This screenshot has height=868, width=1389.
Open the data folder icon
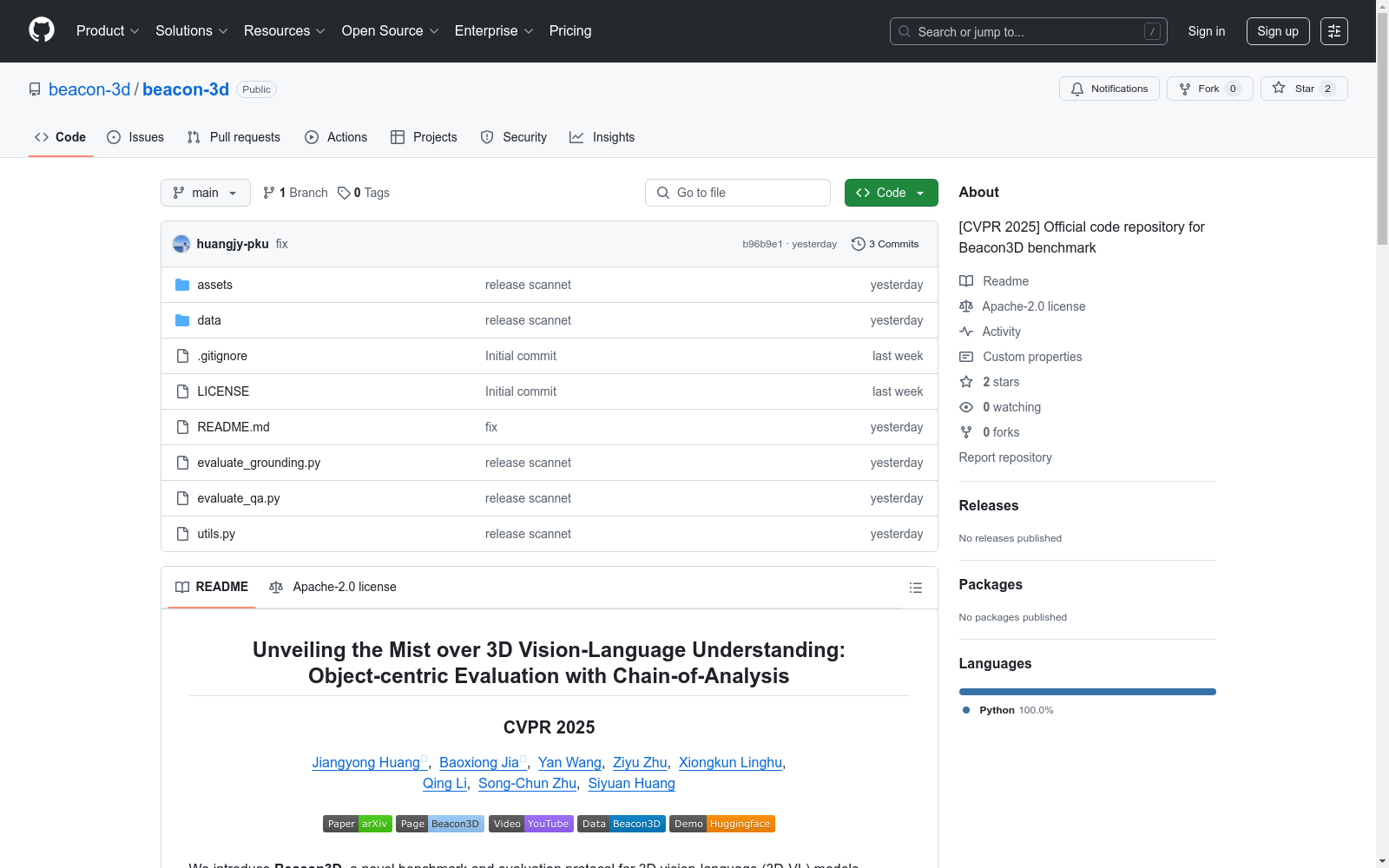[182, 320]
